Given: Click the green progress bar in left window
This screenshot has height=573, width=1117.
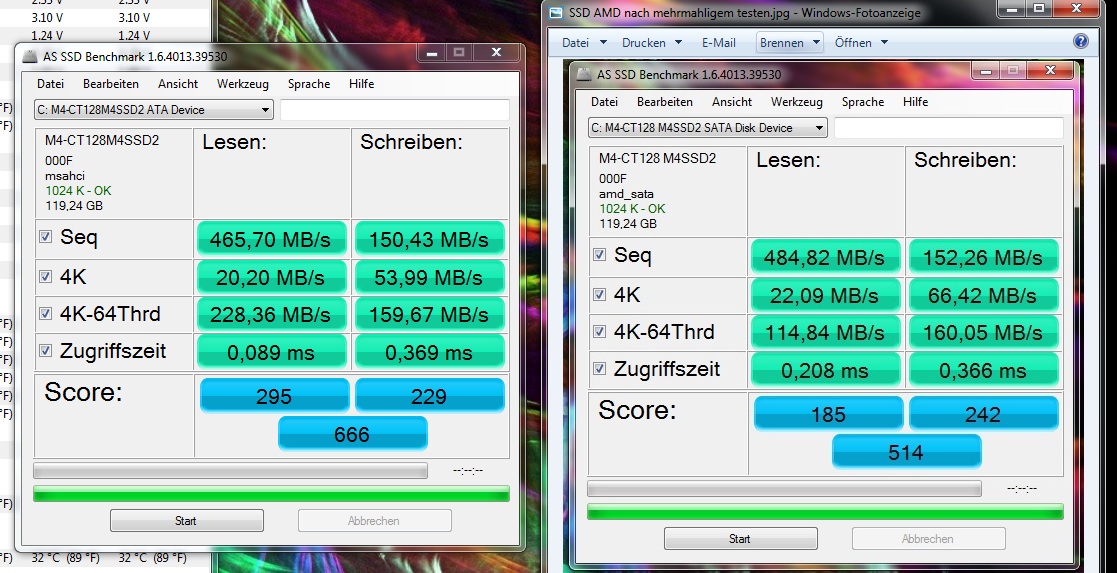Looking at the screenshot, I should [271, 494].
